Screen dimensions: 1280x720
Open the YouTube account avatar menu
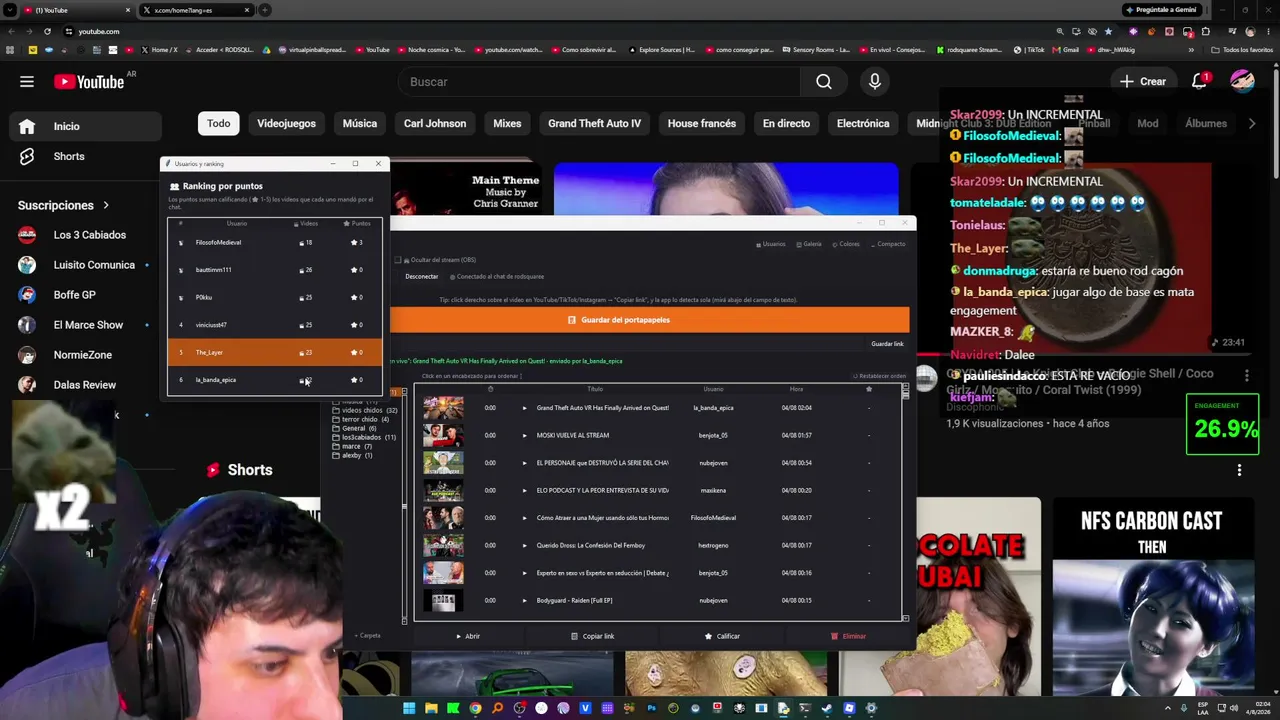point(1242,82)
